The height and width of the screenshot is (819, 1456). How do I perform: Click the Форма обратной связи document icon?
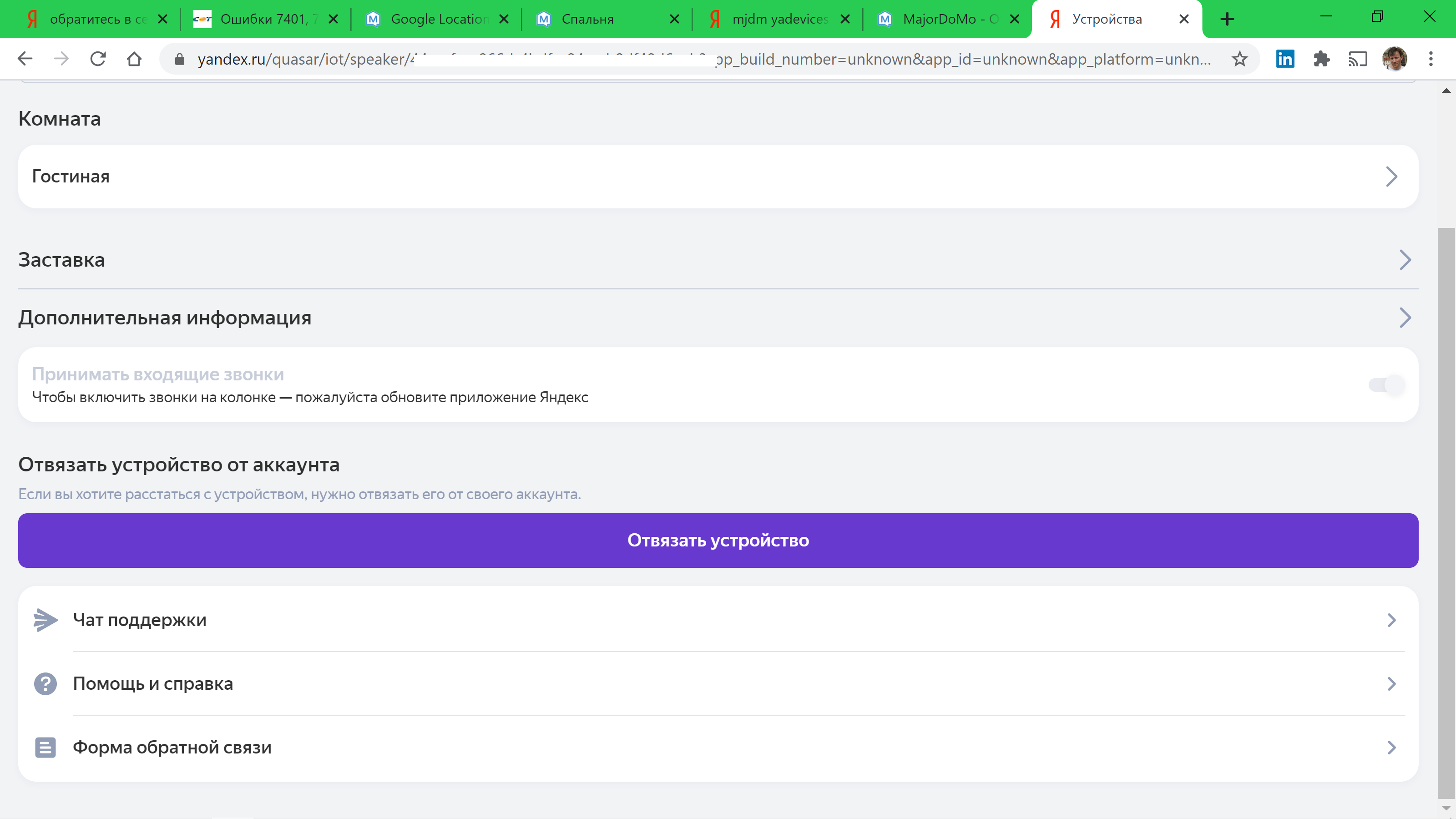(45, 747)
